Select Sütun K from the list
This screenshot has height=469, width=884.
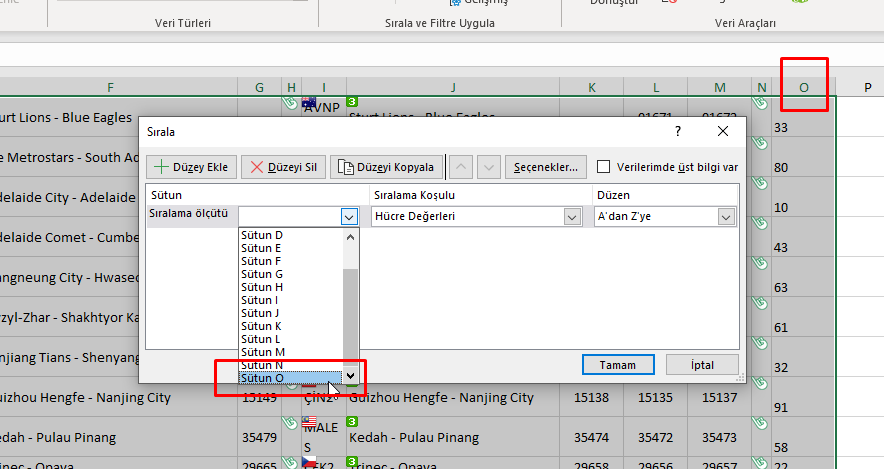tap(290, 326)
